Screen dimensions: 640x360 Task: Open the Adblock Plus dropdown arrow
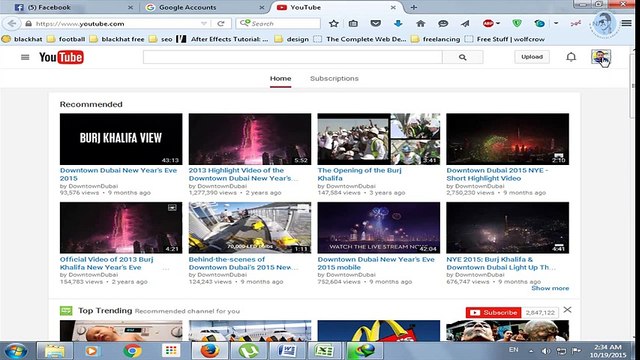[x=498, y=23]
